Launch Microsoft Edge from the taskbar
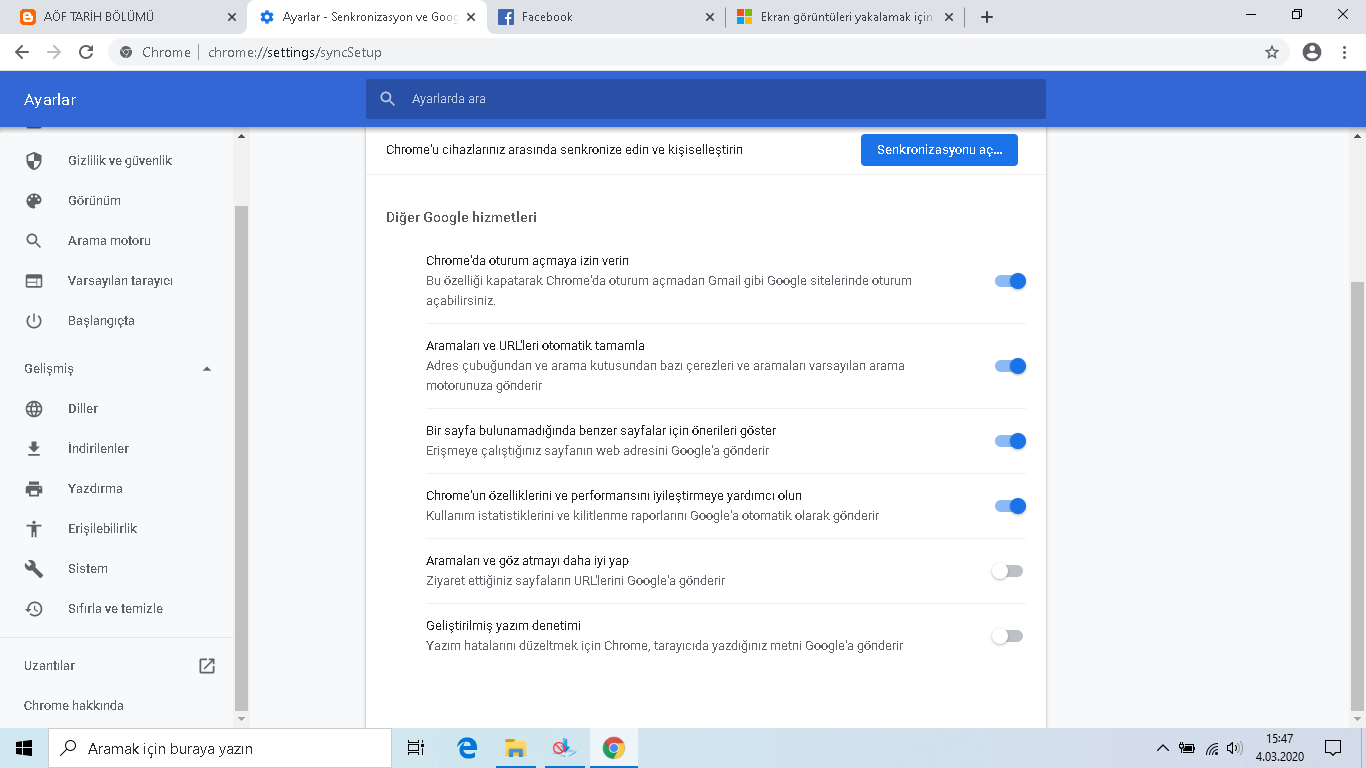 click(x=466, y=748)
